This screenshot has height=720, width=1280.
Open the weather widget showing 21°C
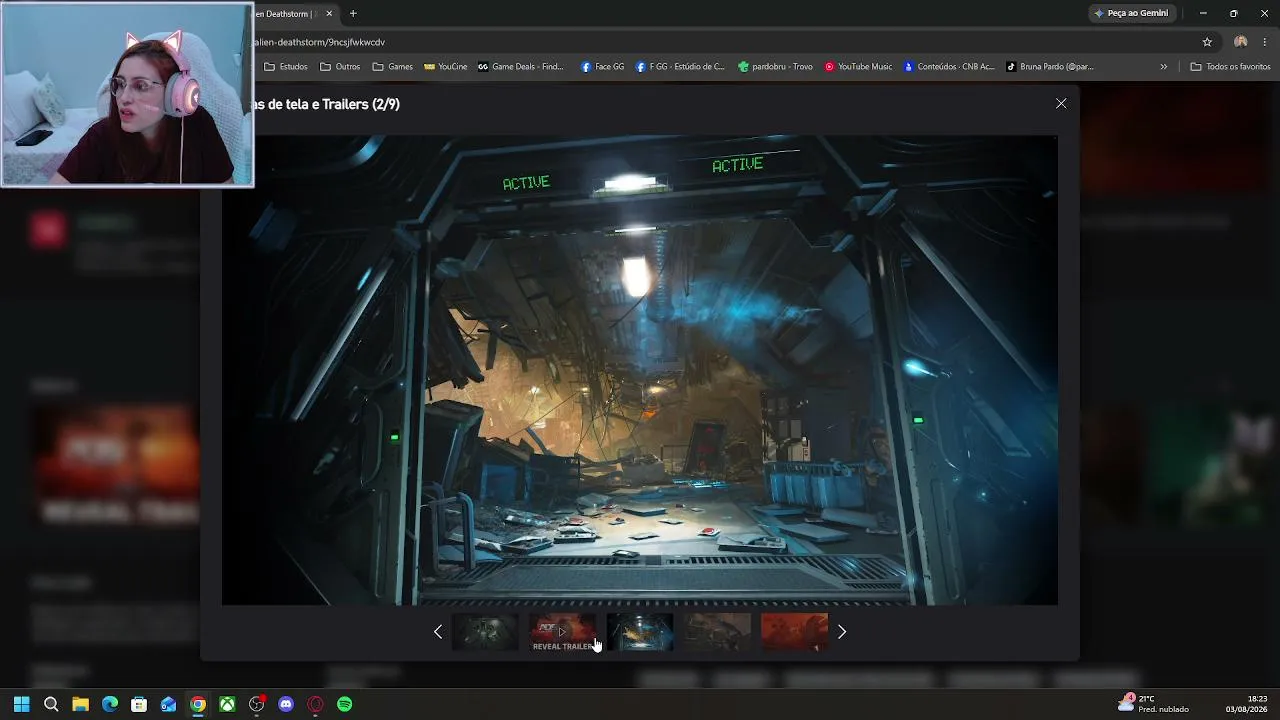tap(1155, 704)
